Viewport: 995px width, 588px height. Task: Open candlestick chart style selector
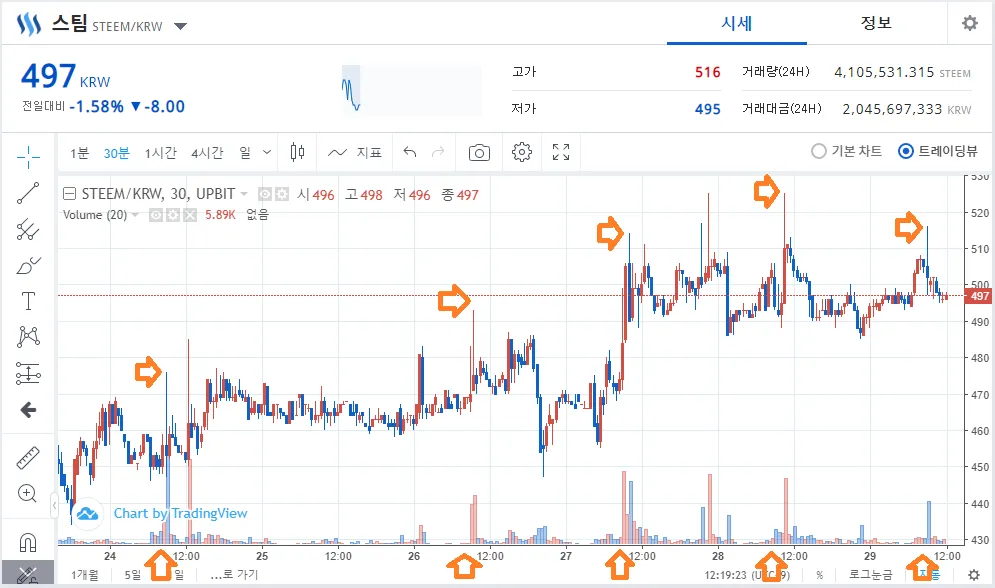297,152
